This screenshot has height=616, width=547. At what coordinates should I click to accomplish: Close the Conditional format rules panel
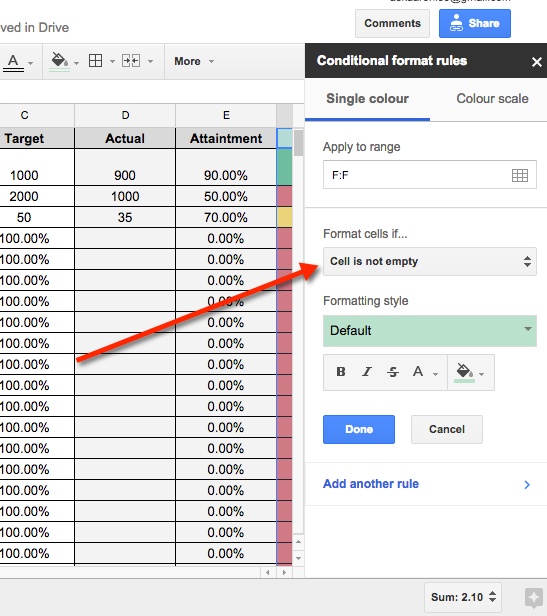pyautogui.click(x=536, y=62)
